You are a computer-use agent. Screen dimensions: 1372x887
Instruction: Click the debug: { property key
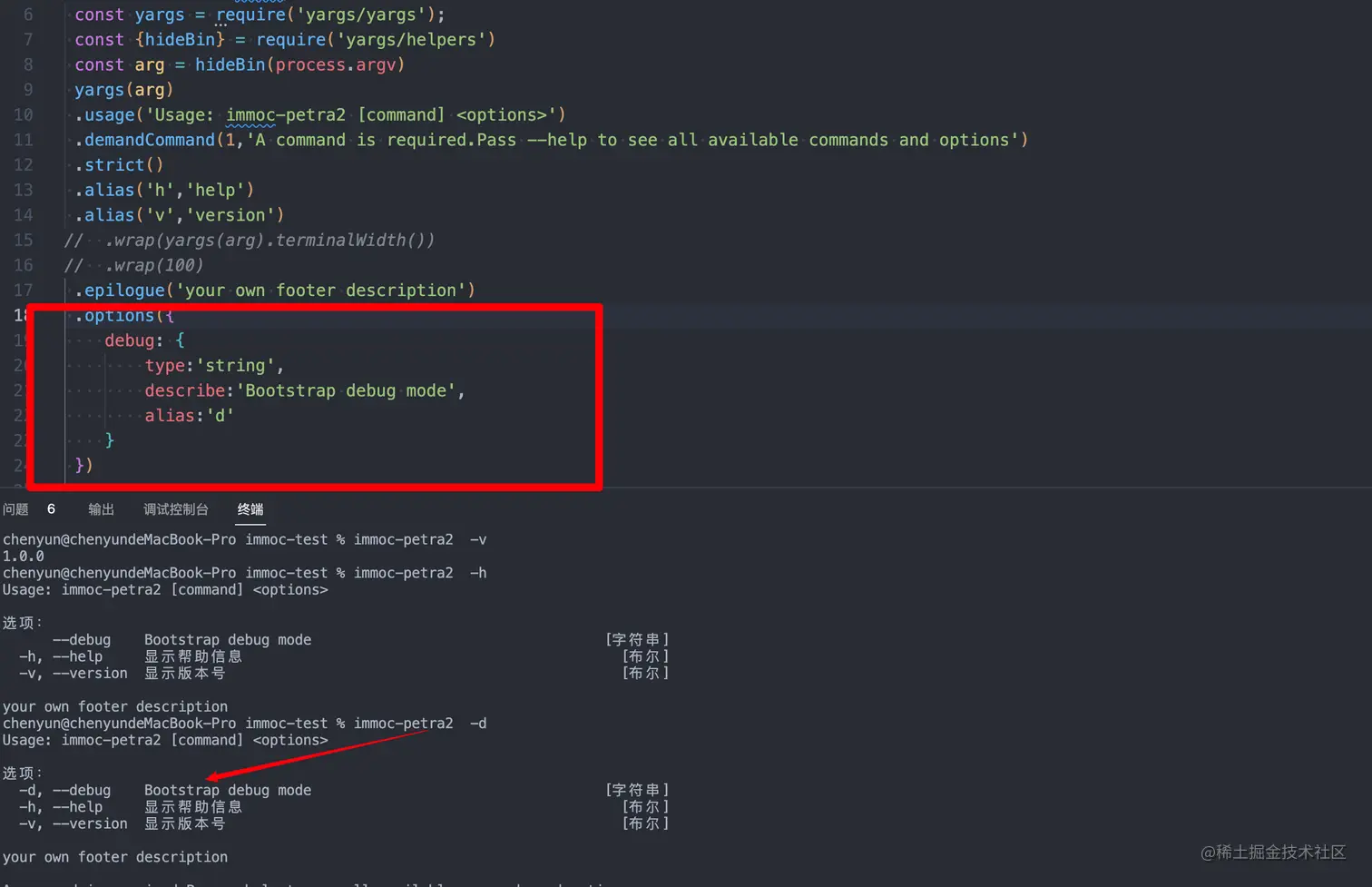144,340
